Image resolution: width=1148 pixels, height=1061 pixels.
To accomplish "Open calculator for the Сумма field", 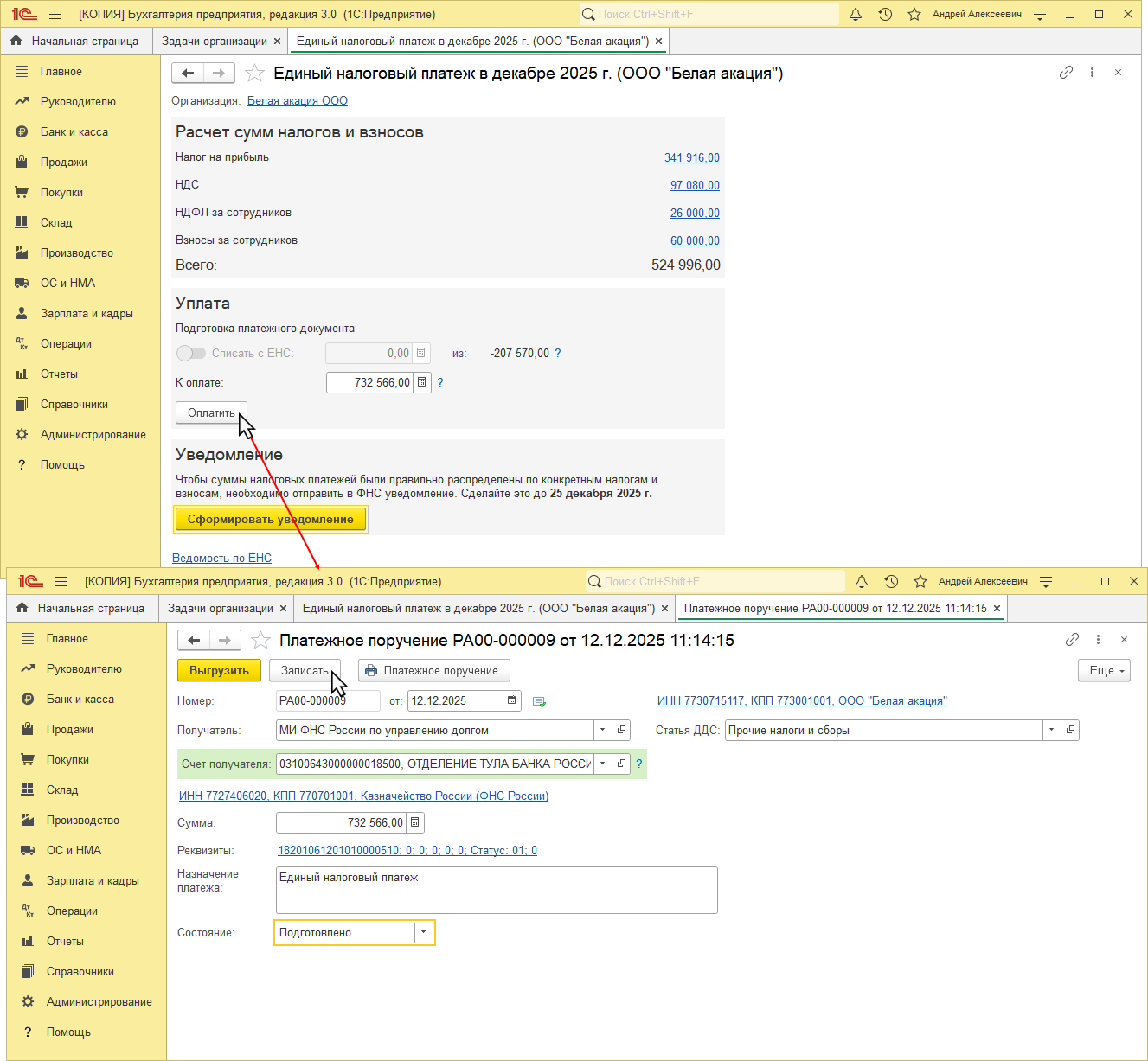I will coord(414,822).
